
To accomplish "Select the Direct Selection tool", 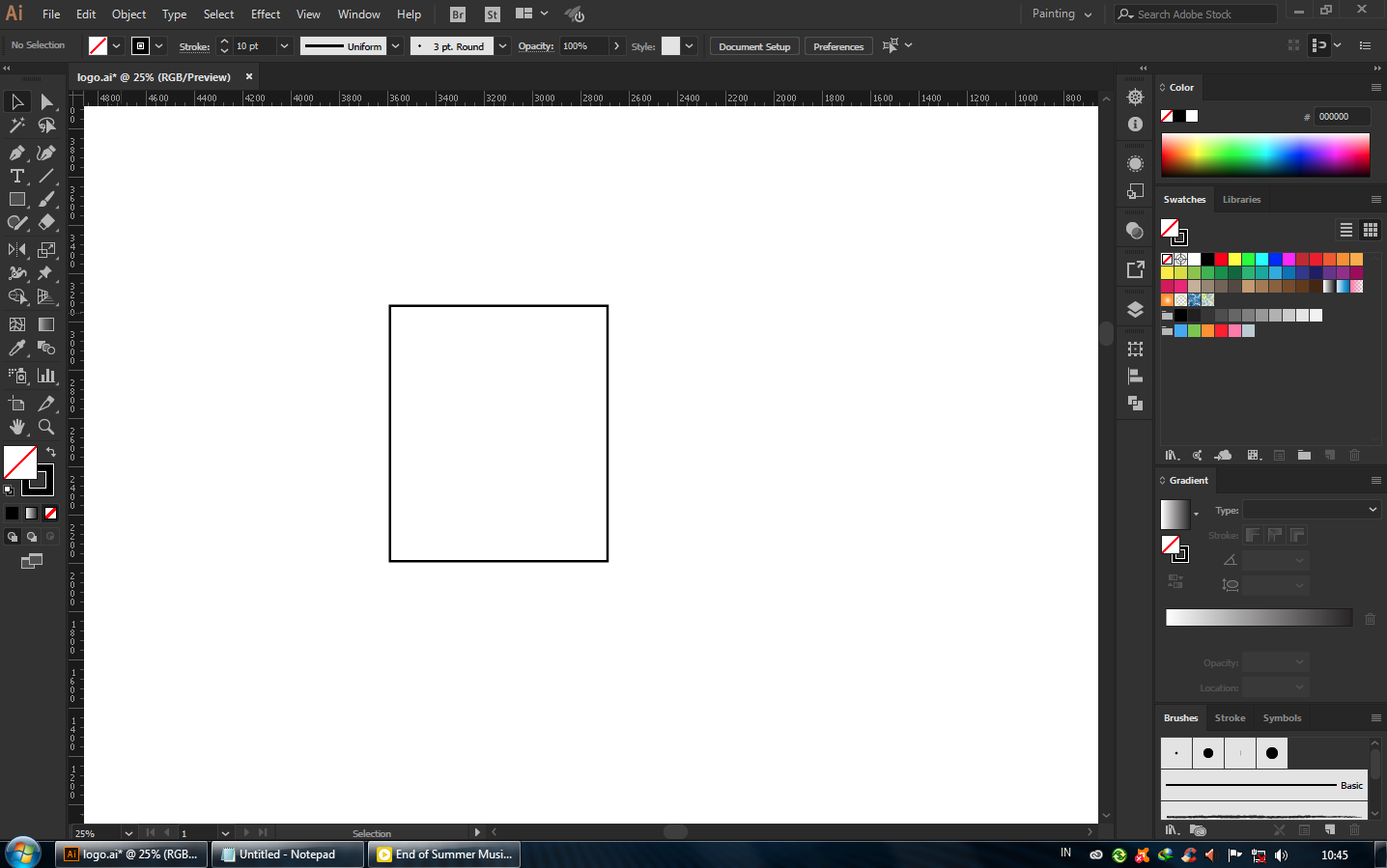I will (46, 101).
